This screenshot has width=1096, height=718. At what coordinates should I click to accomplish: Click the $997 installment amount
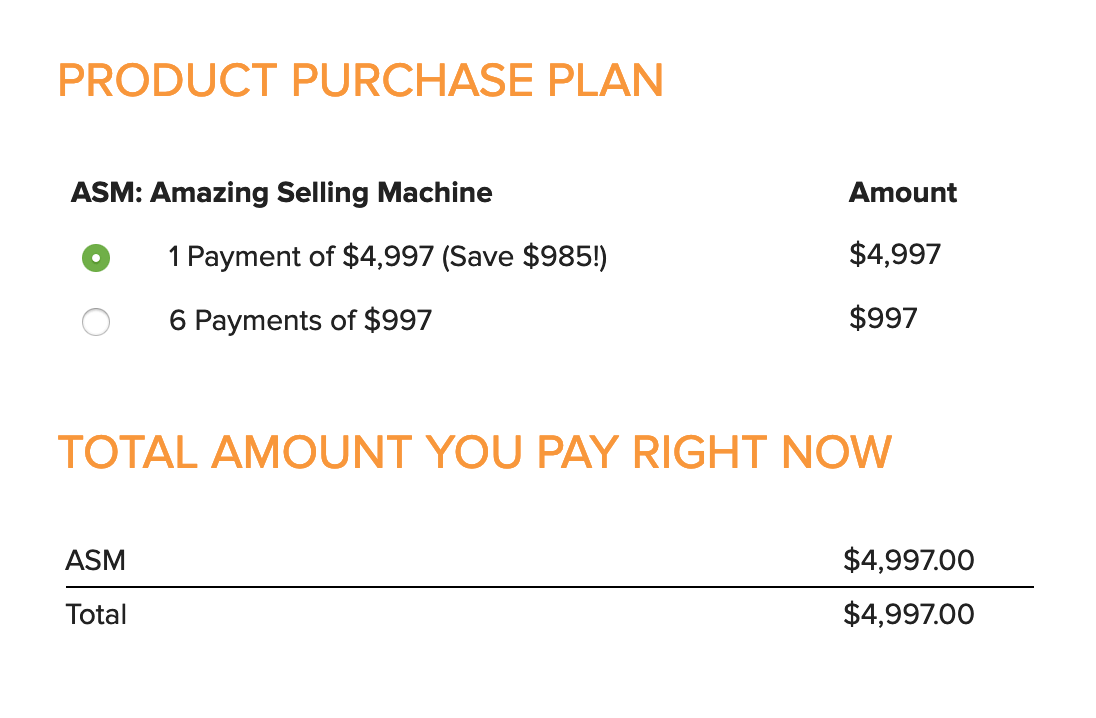point(883,319)
